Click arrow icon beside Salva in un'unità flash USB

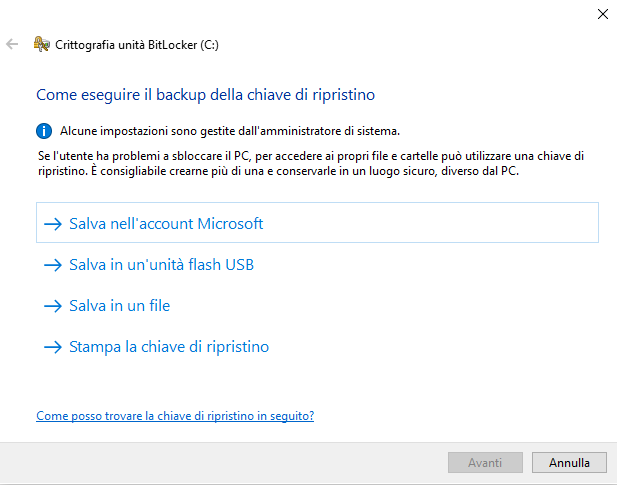[x=53, y=265]
